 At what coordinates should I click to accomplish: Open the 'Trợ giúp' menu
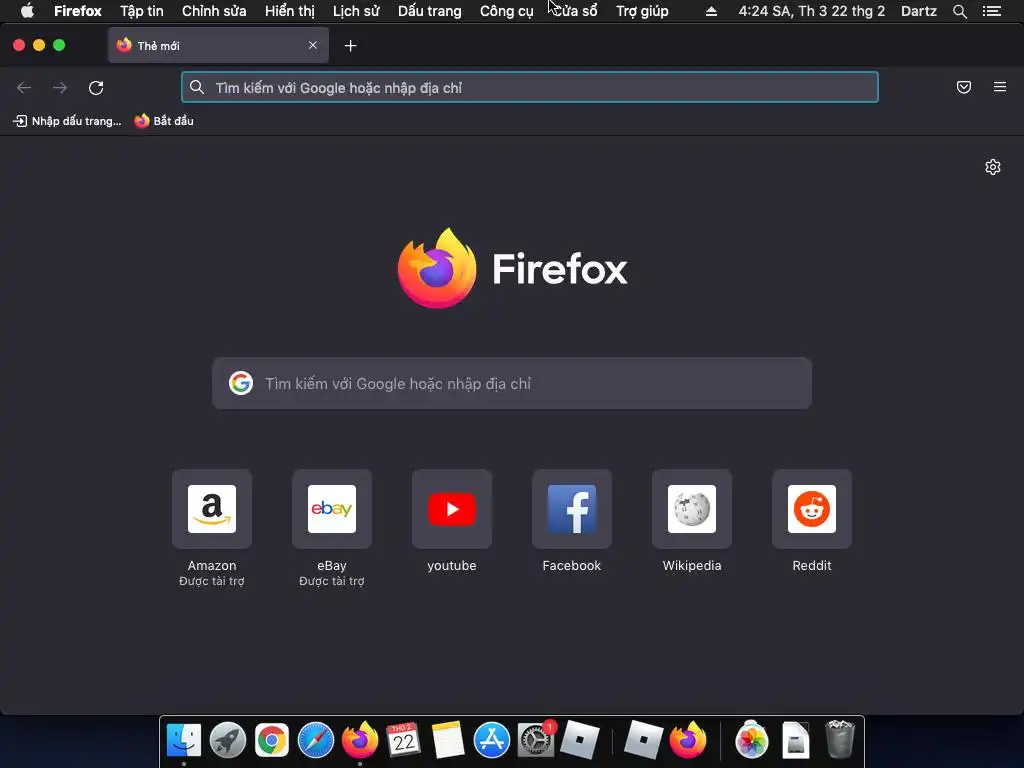pyautogui.click(x=642, y=11)
